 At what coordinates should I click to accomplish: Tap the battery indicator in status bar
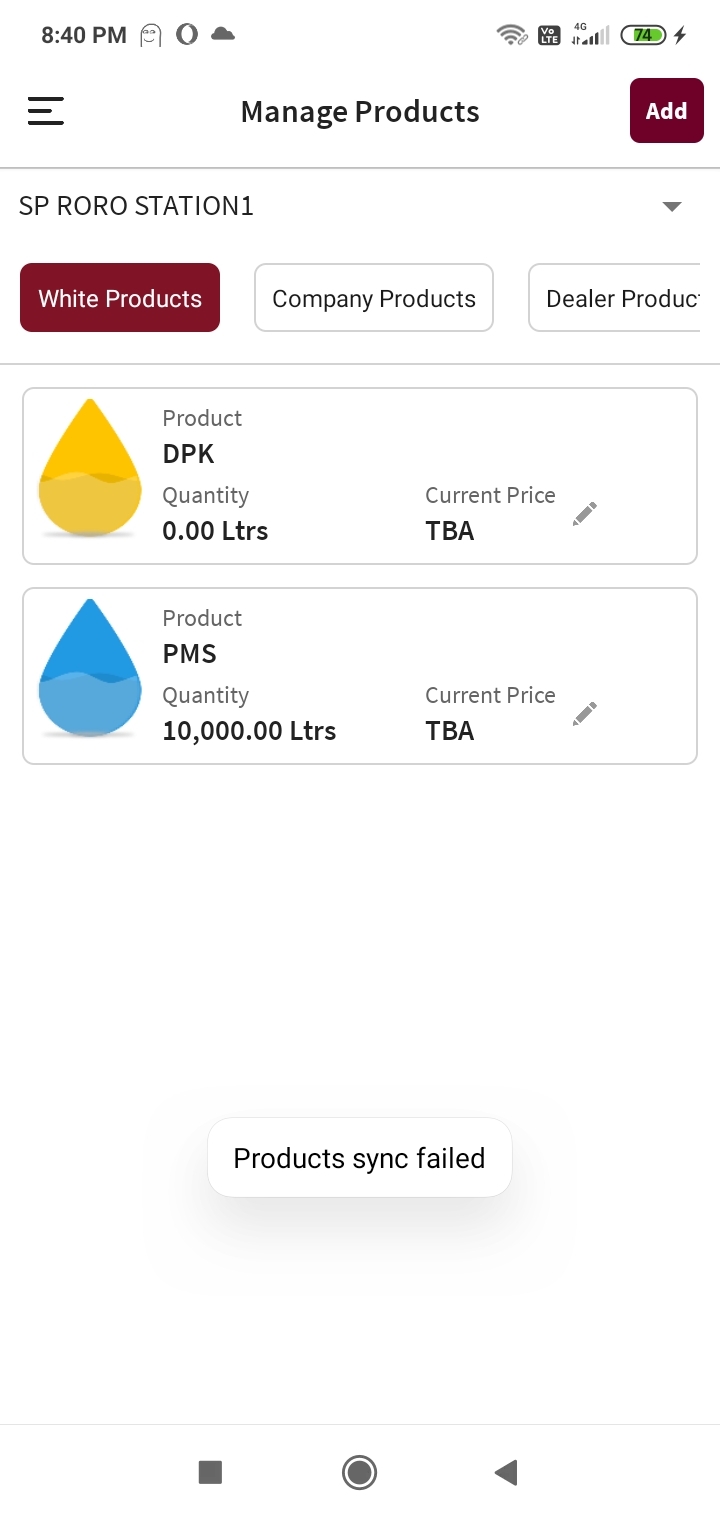(643, 35)
